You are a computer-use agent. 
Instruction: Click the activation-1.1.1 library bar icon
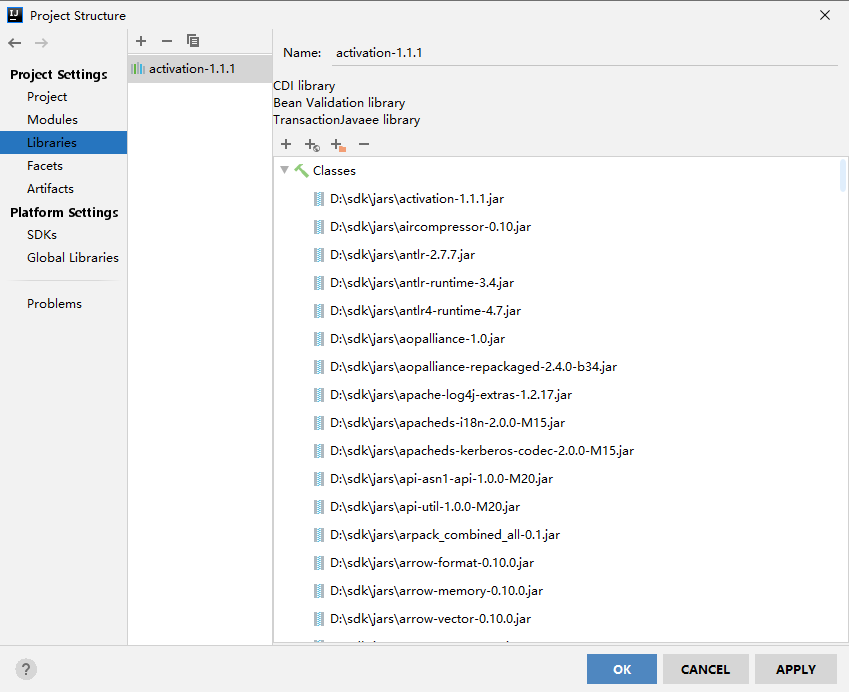[x=138, y=68]
